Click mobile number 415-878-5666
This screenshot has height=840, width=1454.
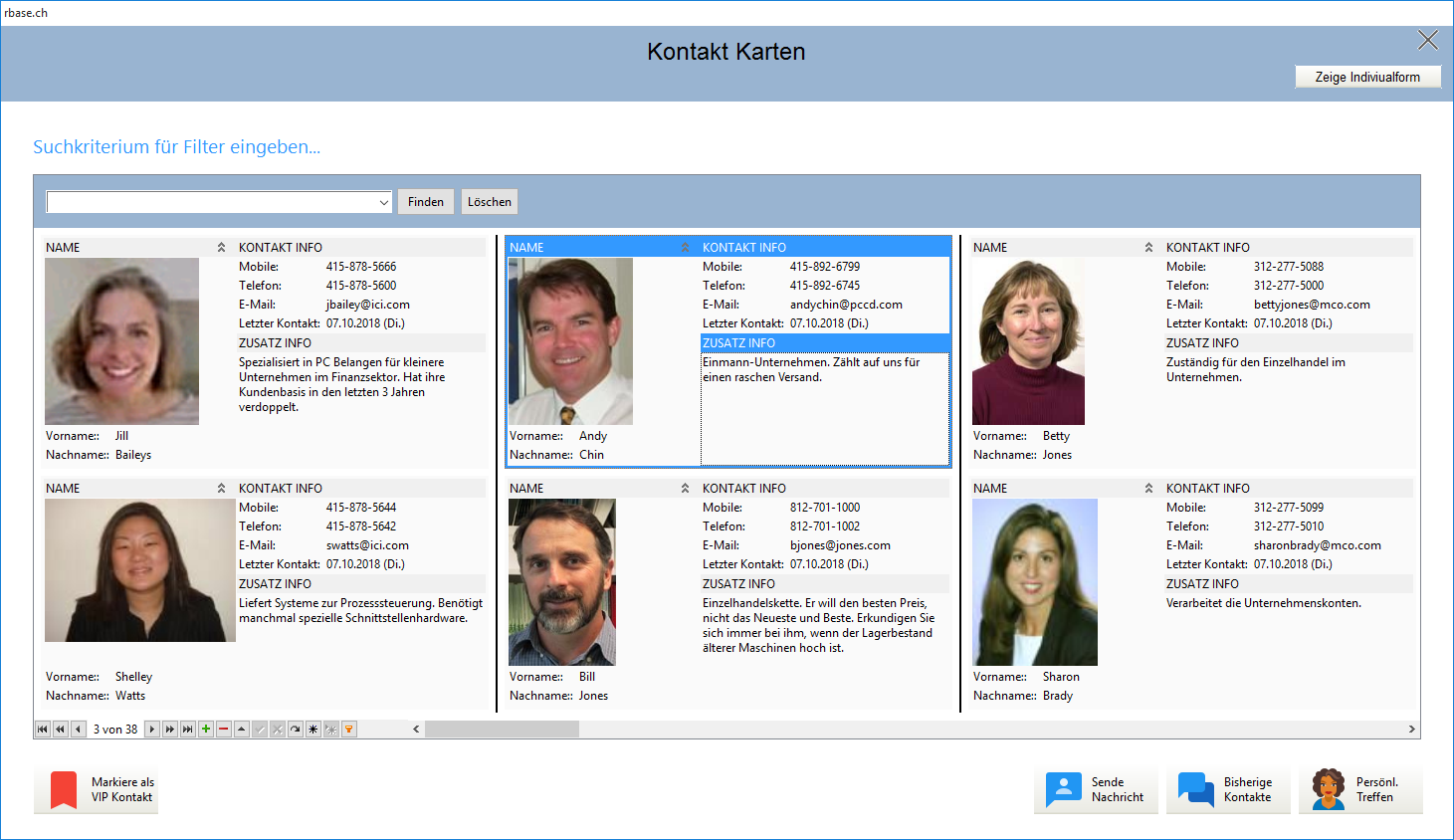(x=361, y=267)
